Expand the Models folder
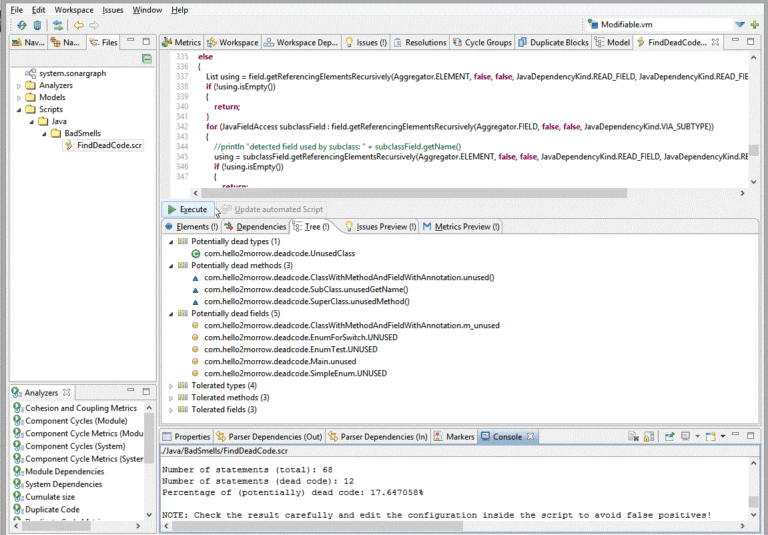Viewport: 768px width, 535px height. click(x=19, y=98)
